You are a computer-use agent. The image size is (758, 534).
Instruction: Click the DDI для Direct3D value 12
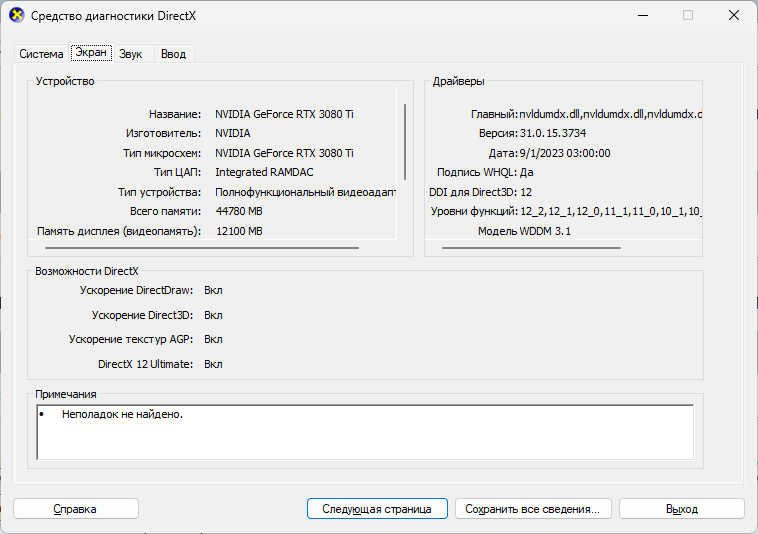point(526,192)
